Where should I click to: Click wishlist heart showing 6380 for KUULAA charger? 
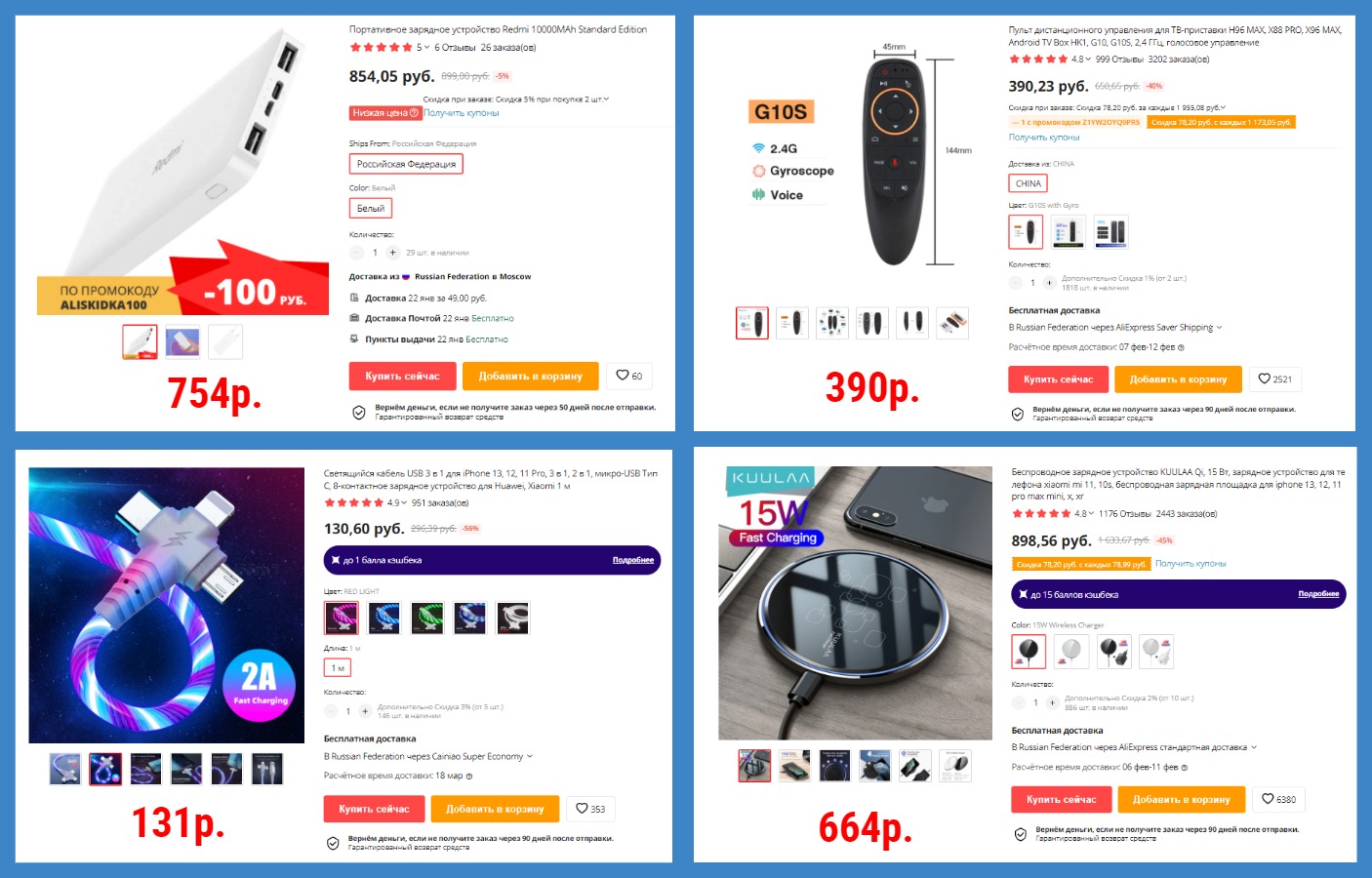1278,799
